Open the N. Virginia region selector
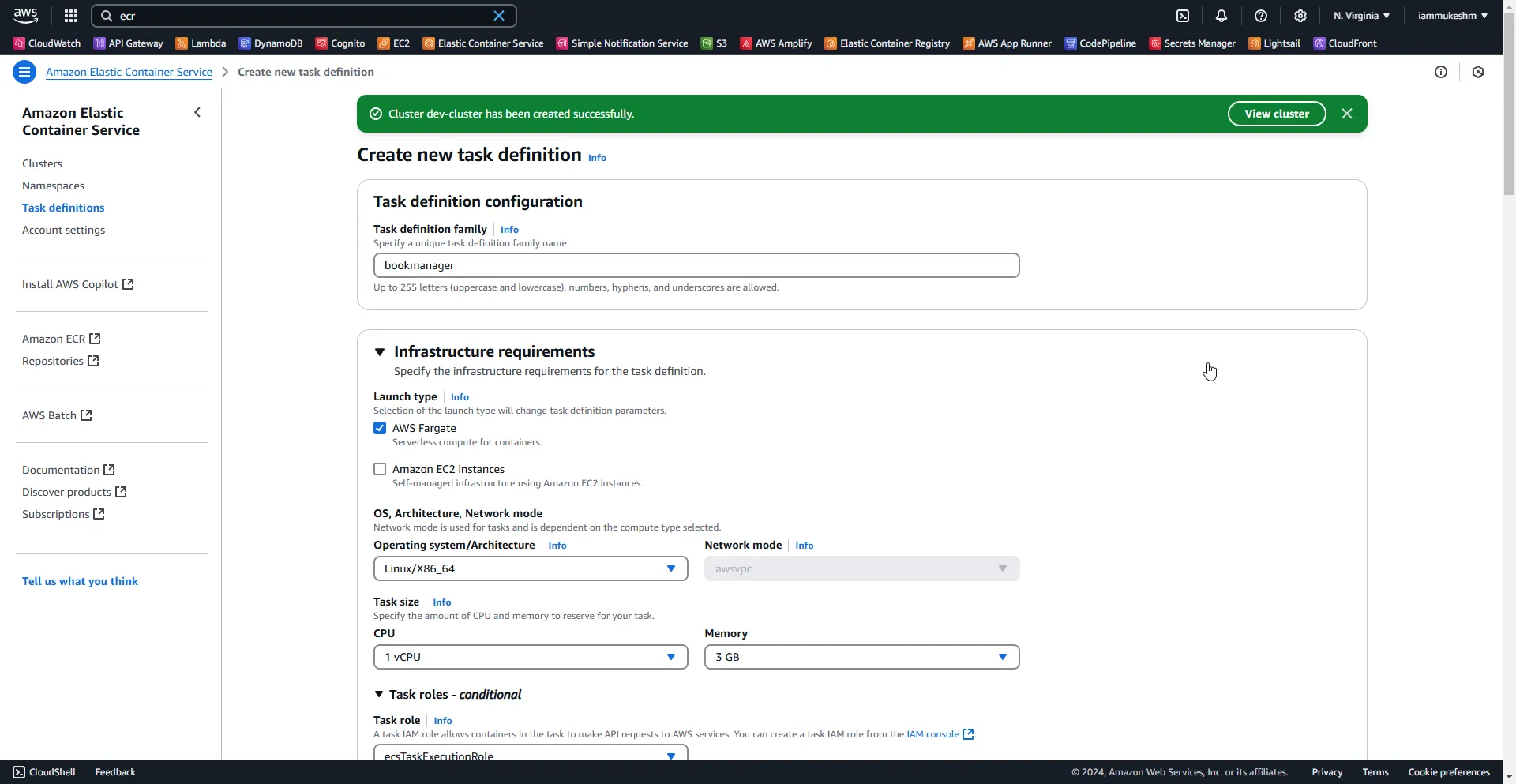The width and height of the screenshot is (1516, 784). (x=1359, y=15)
